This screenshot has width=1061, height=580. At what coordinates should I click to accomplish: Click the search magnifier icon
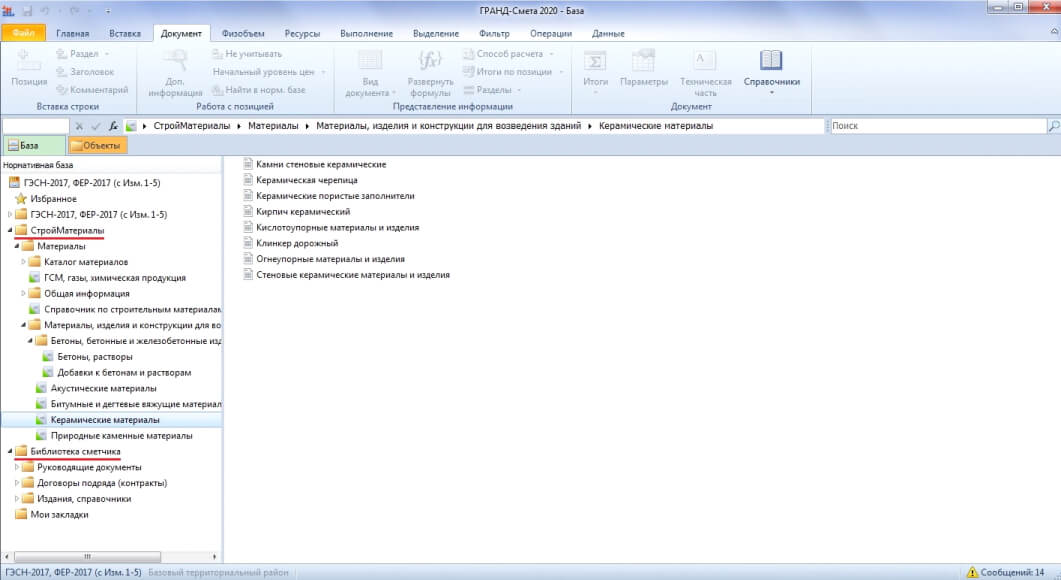(1053, 126)
